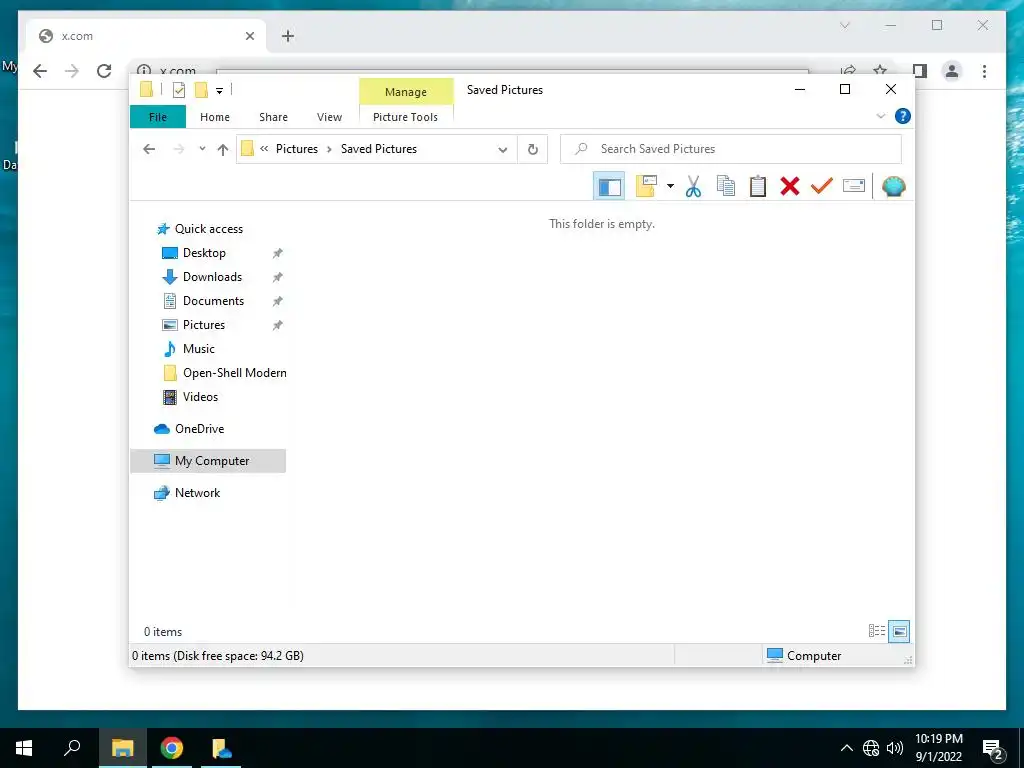Click the folder settings toolbar icon
The image size is (1024, 768).
[646, 187]
